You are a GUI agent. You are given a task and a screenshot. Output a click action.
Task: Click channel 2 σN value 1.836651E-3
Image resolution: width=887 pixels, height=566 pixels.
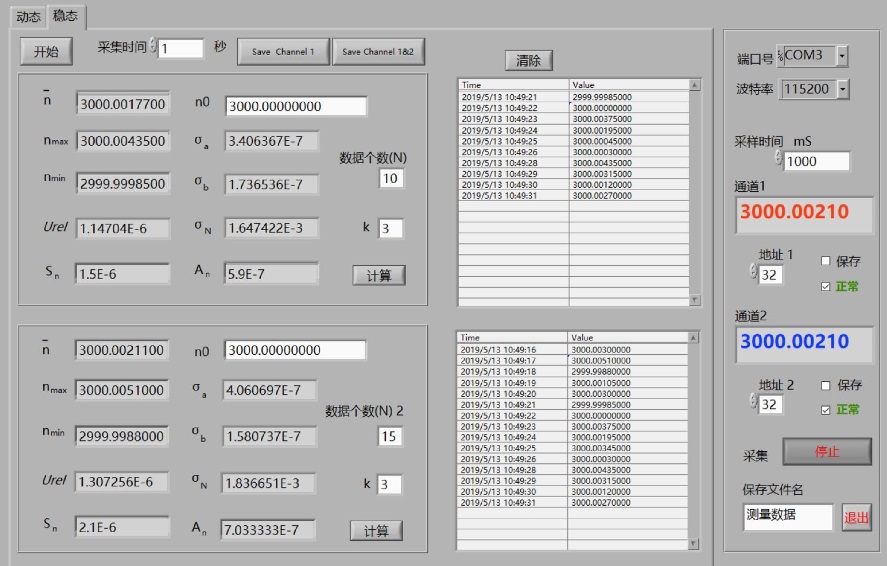click(268, 483)
